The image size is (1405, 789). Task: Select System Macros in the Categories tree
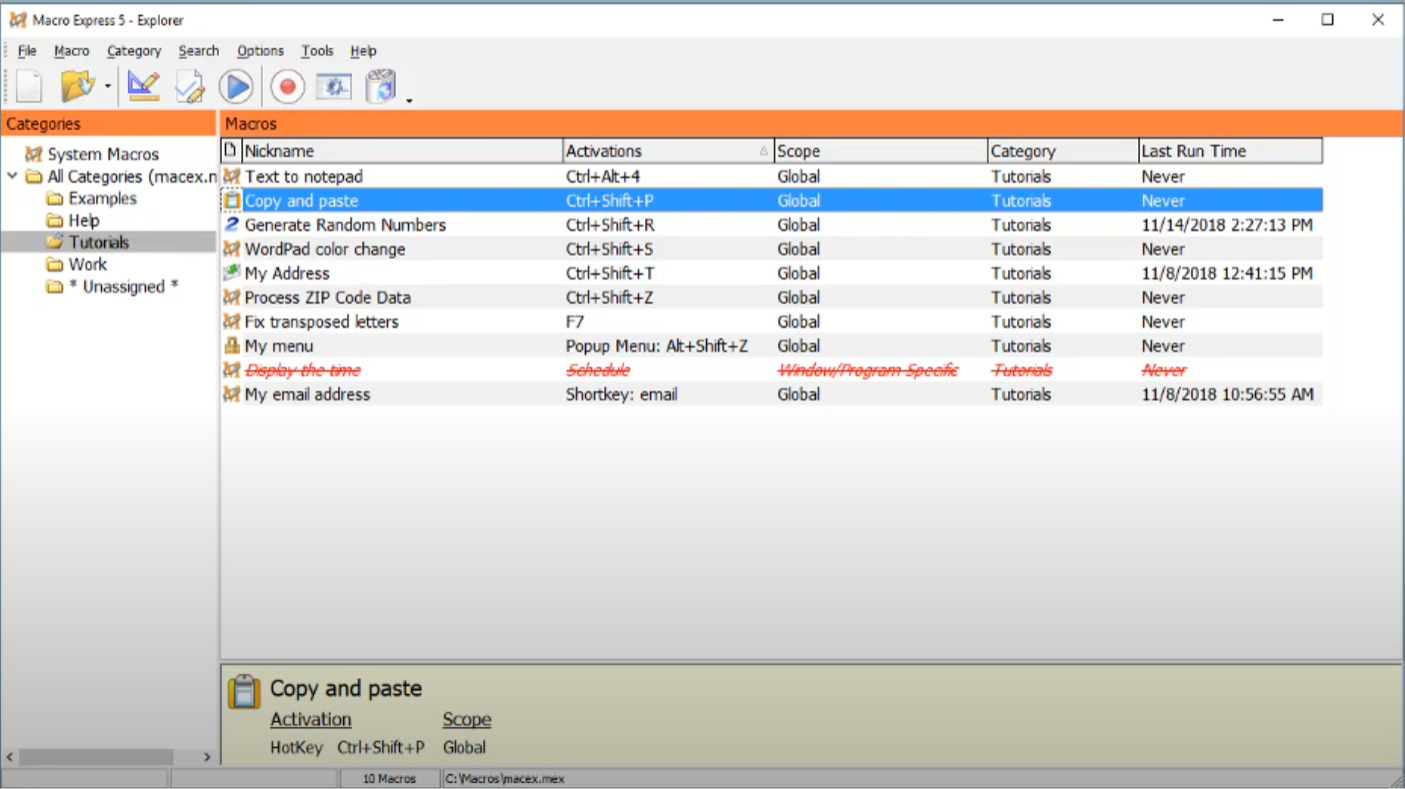click(103, 154)
